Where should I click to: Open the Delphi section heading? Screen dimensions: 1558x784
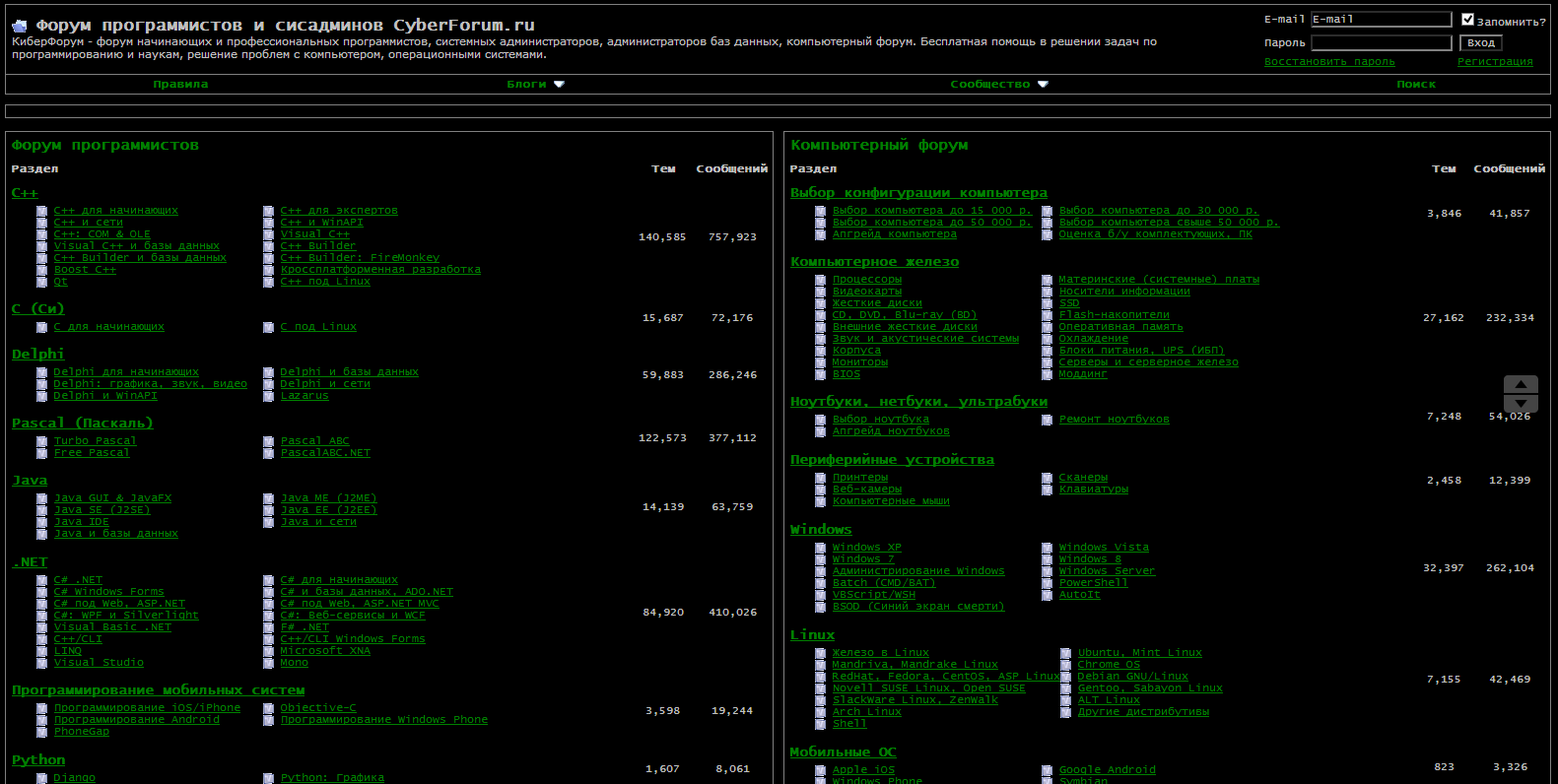tap(37, 355)
